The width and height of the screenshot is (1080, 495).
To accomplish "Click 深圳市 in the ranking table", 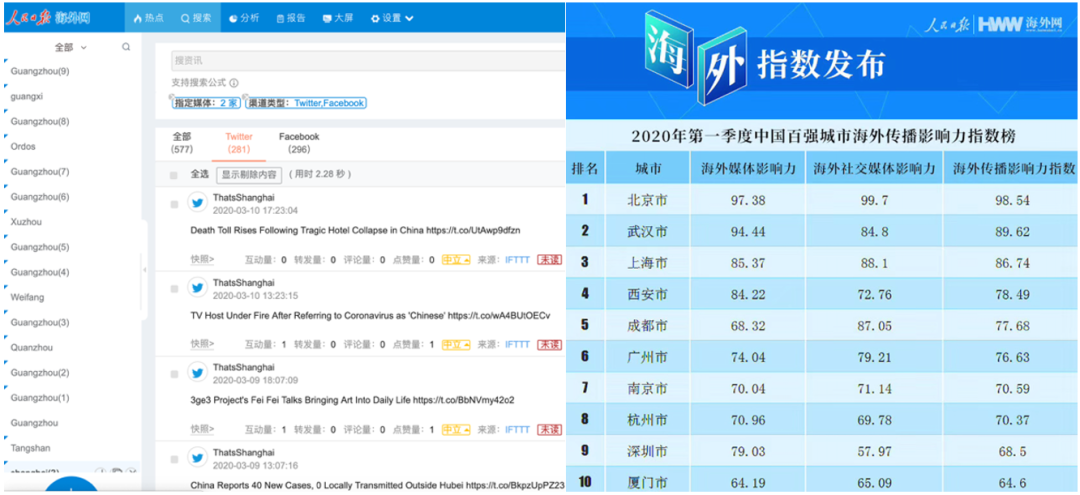I will point(647,451).
